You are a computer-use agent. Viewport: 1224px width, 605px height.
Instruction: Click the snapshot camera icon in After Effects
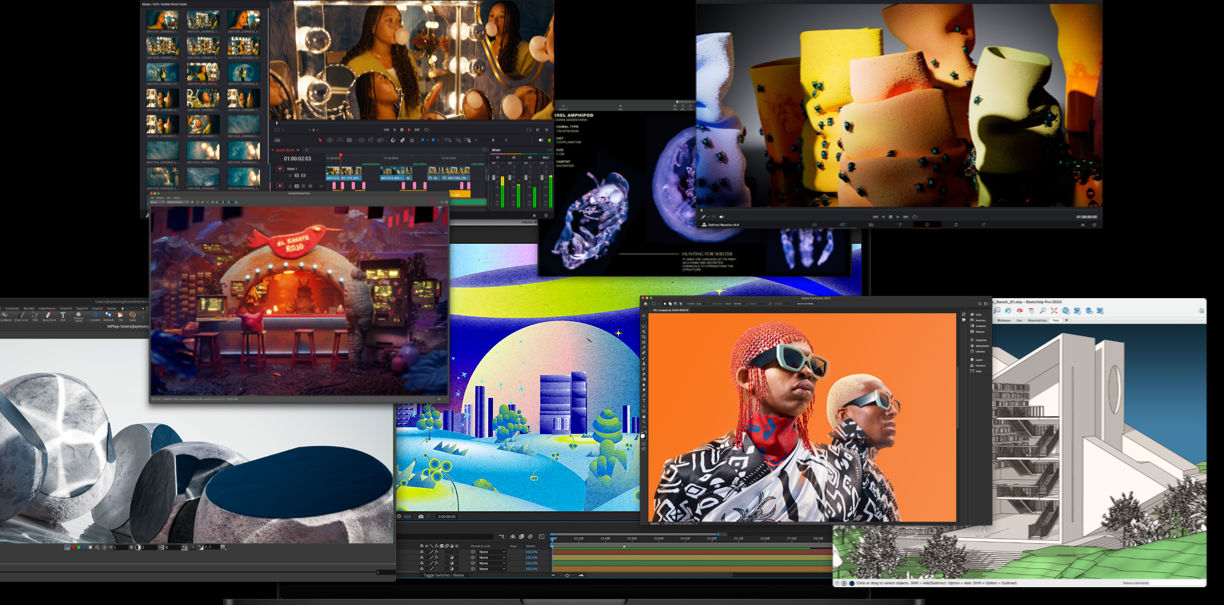point(421,517)
